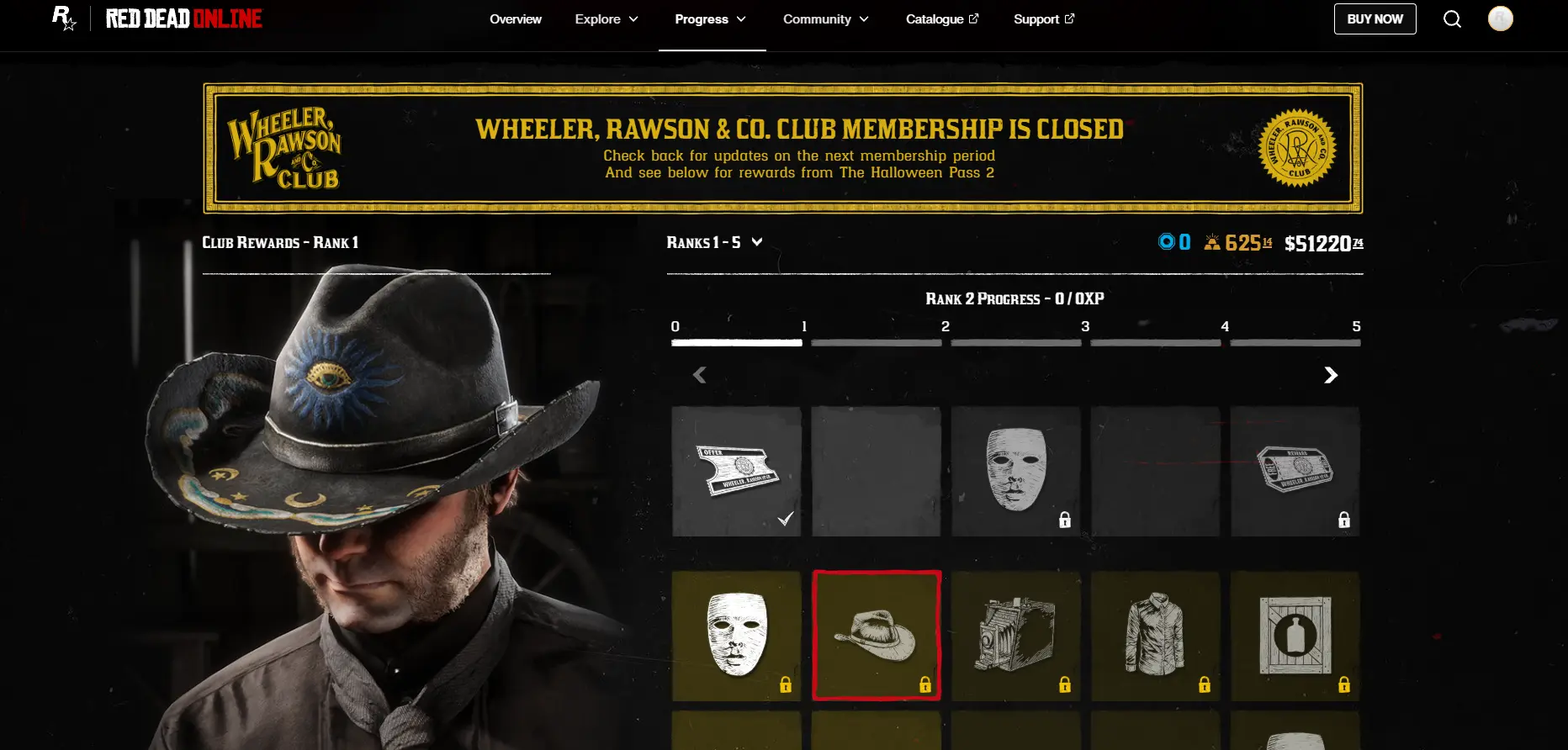Expand the Community menu
Screen dimensions: 1568x750
click(826, 19)
